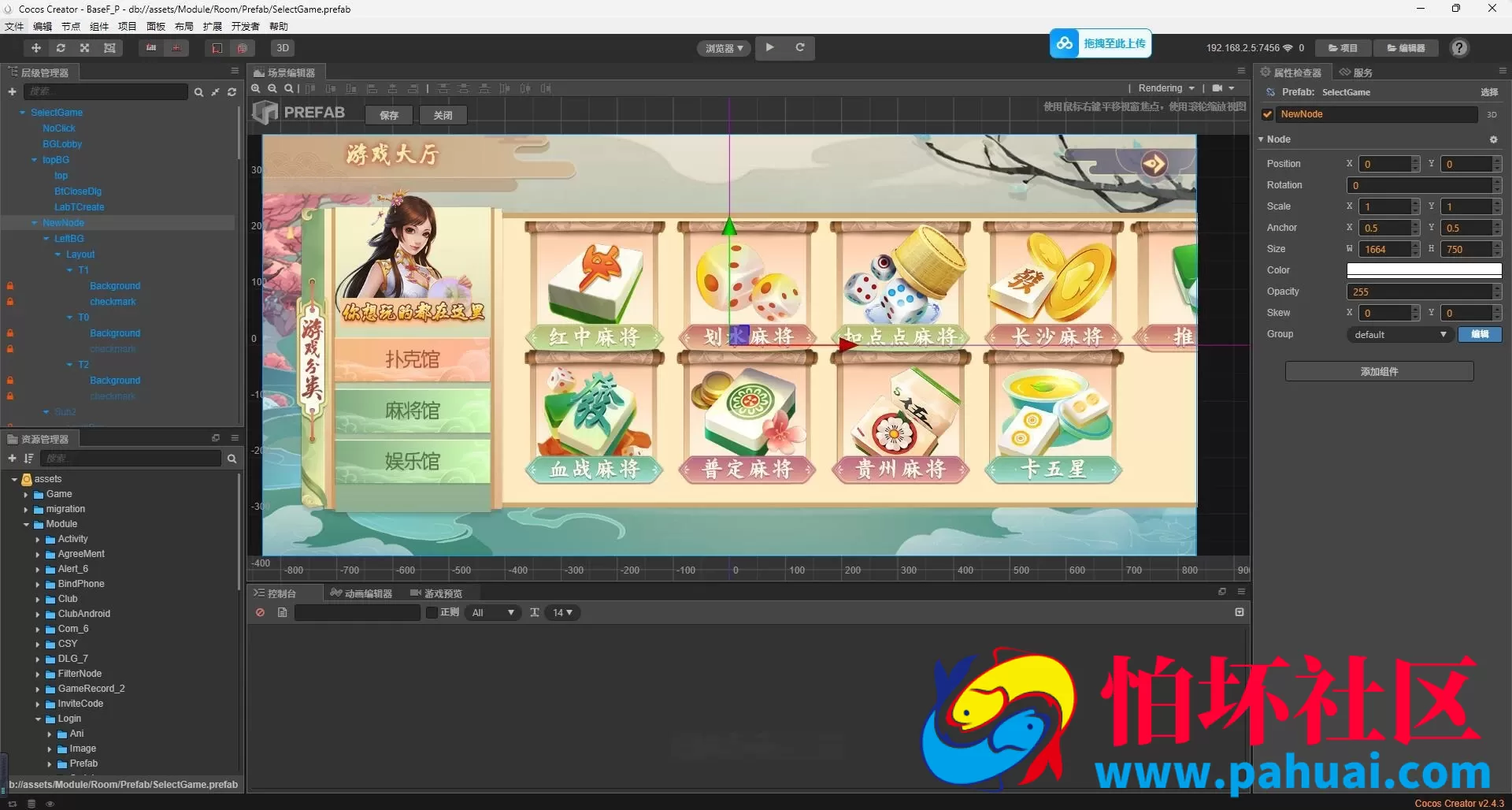Click the cloud upload icon

point(1065,43)
